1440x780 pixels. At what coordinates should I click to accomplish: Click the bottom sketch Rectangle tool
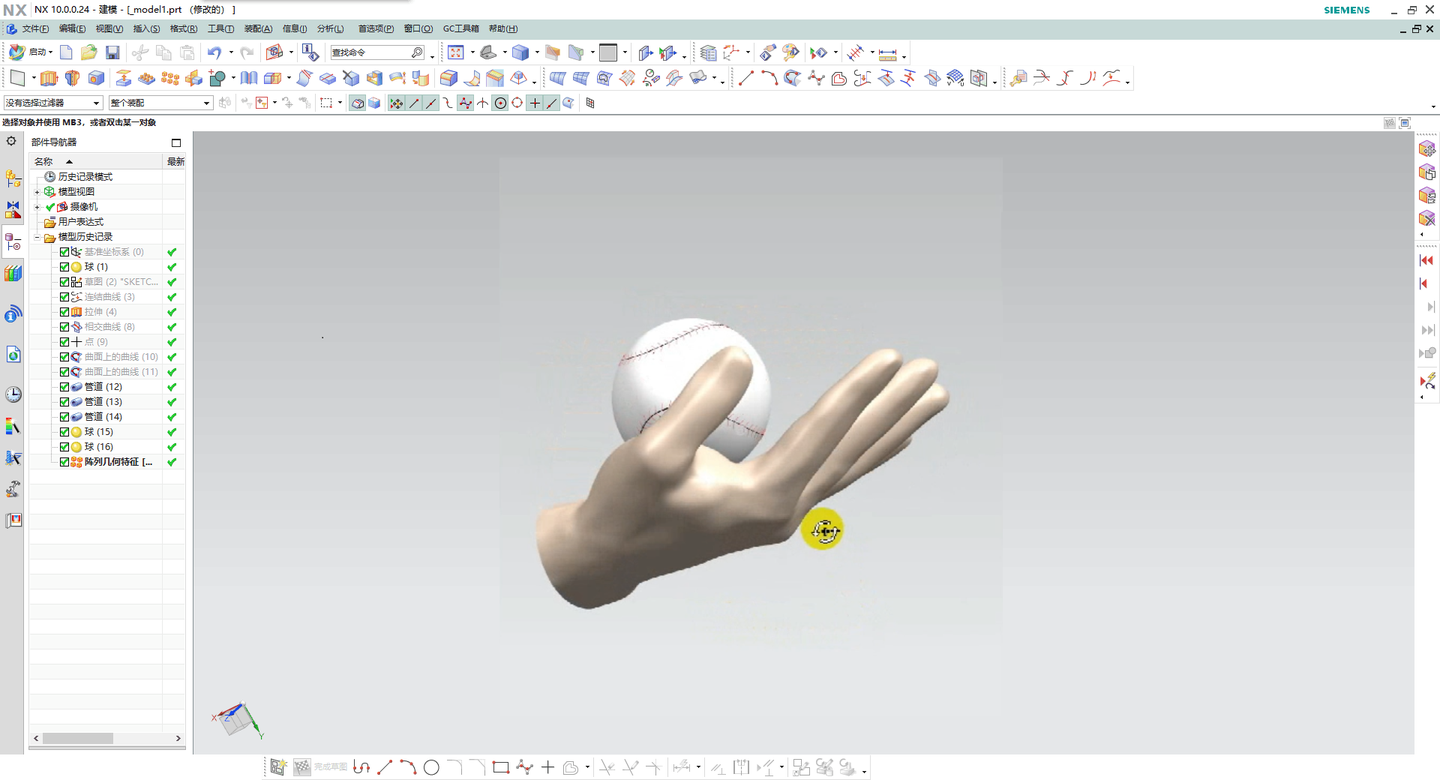coord(501,767)
